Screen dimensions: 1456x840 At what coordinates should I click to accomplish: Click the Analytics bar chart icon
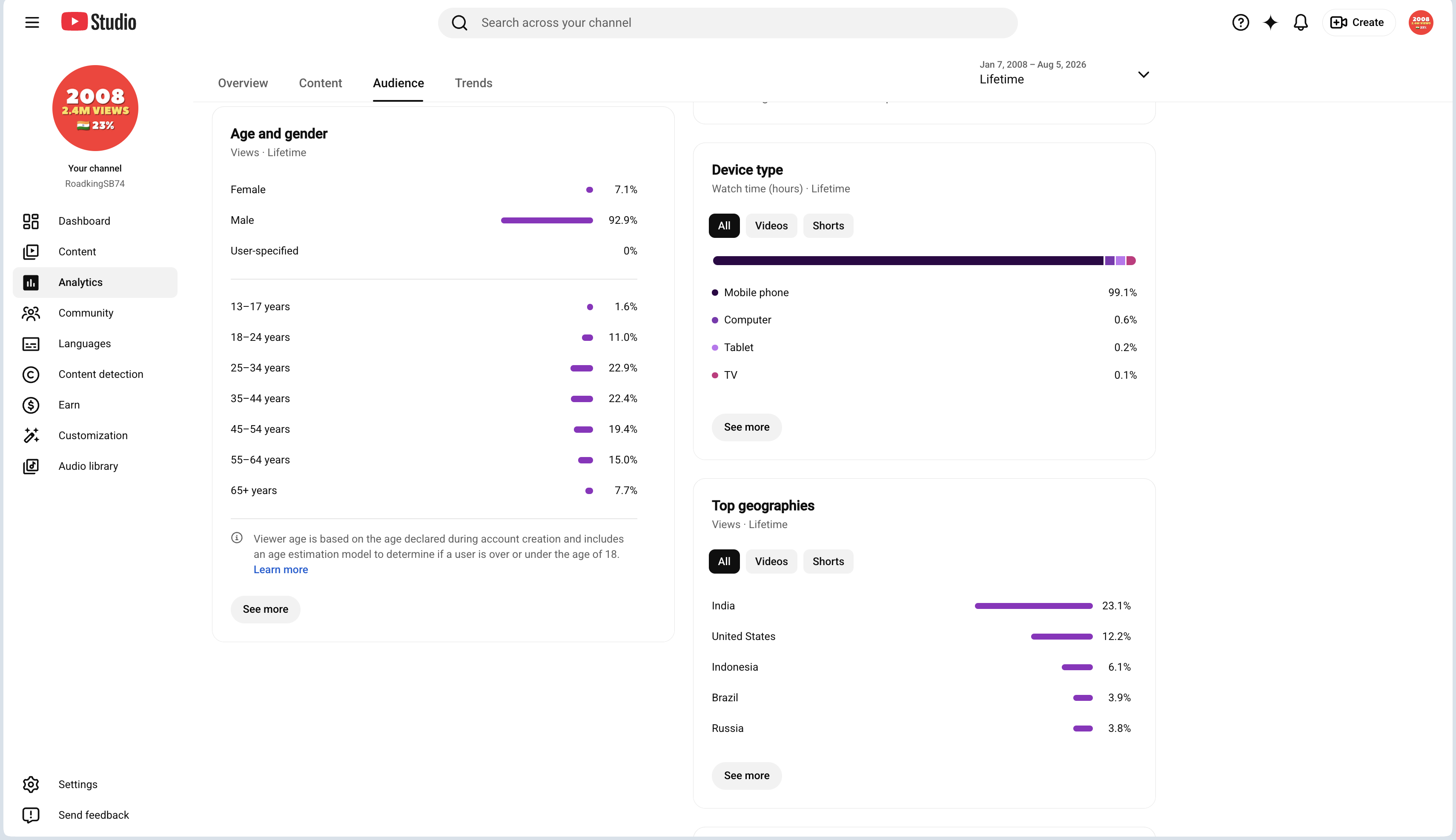pos(31,282)
